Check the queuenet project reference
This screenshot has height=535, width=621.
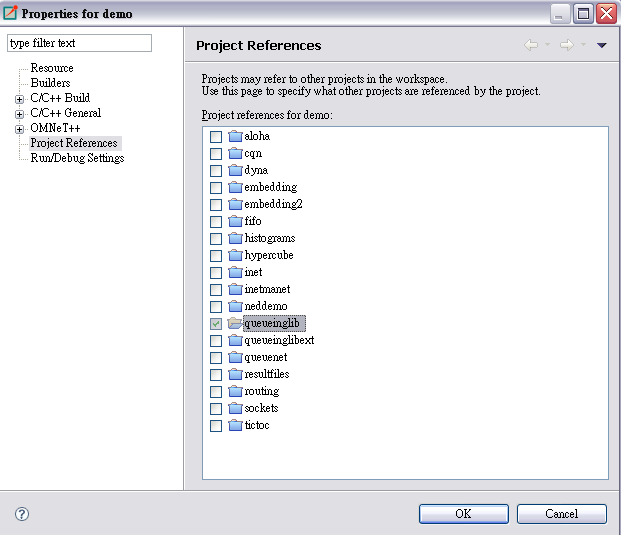coord(216,357)
